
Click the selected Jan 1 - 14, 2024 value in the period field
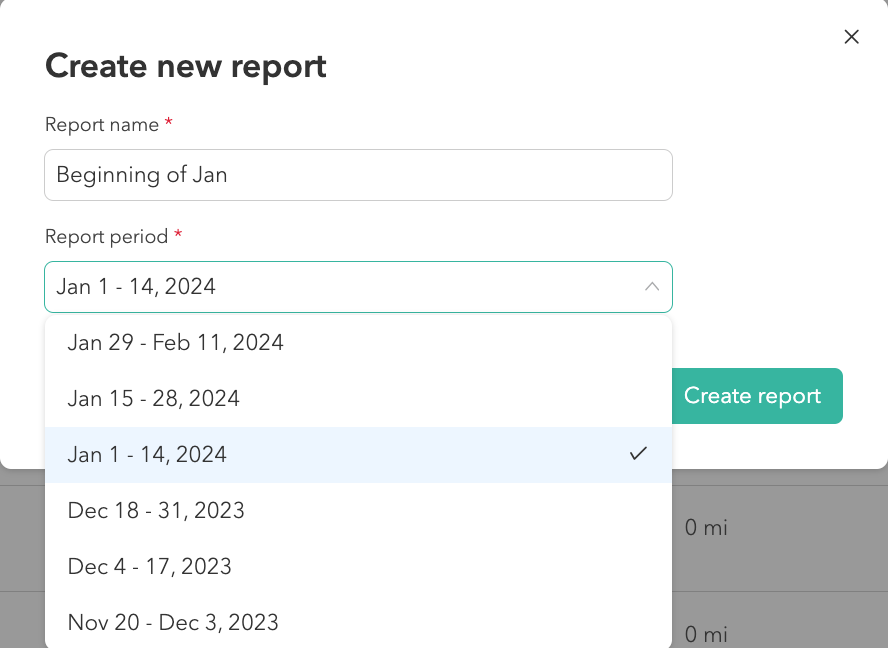[x=136, y=287]
